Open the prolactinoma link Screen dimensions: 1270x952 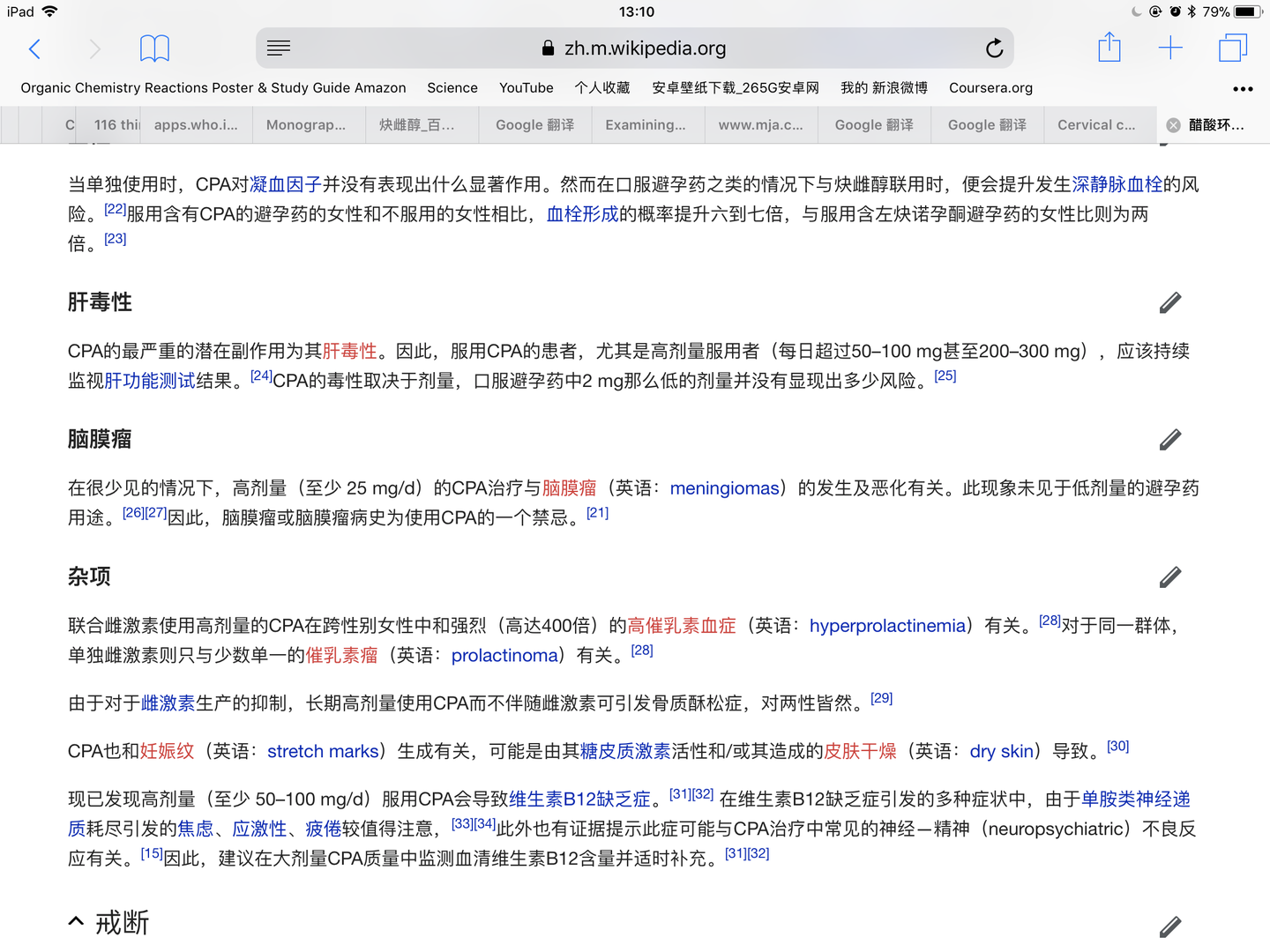(x=504, y=656)
